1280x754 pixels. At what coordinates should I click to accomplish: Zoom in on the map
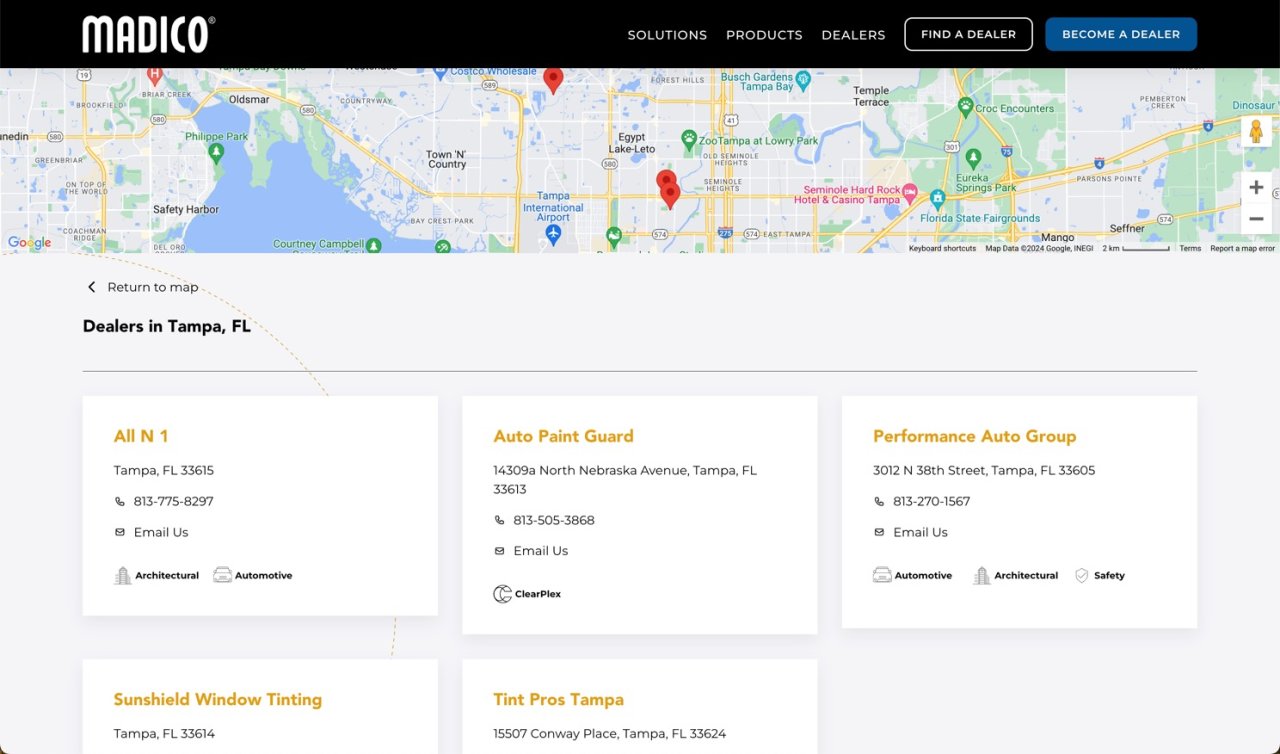click(1256, 187)
